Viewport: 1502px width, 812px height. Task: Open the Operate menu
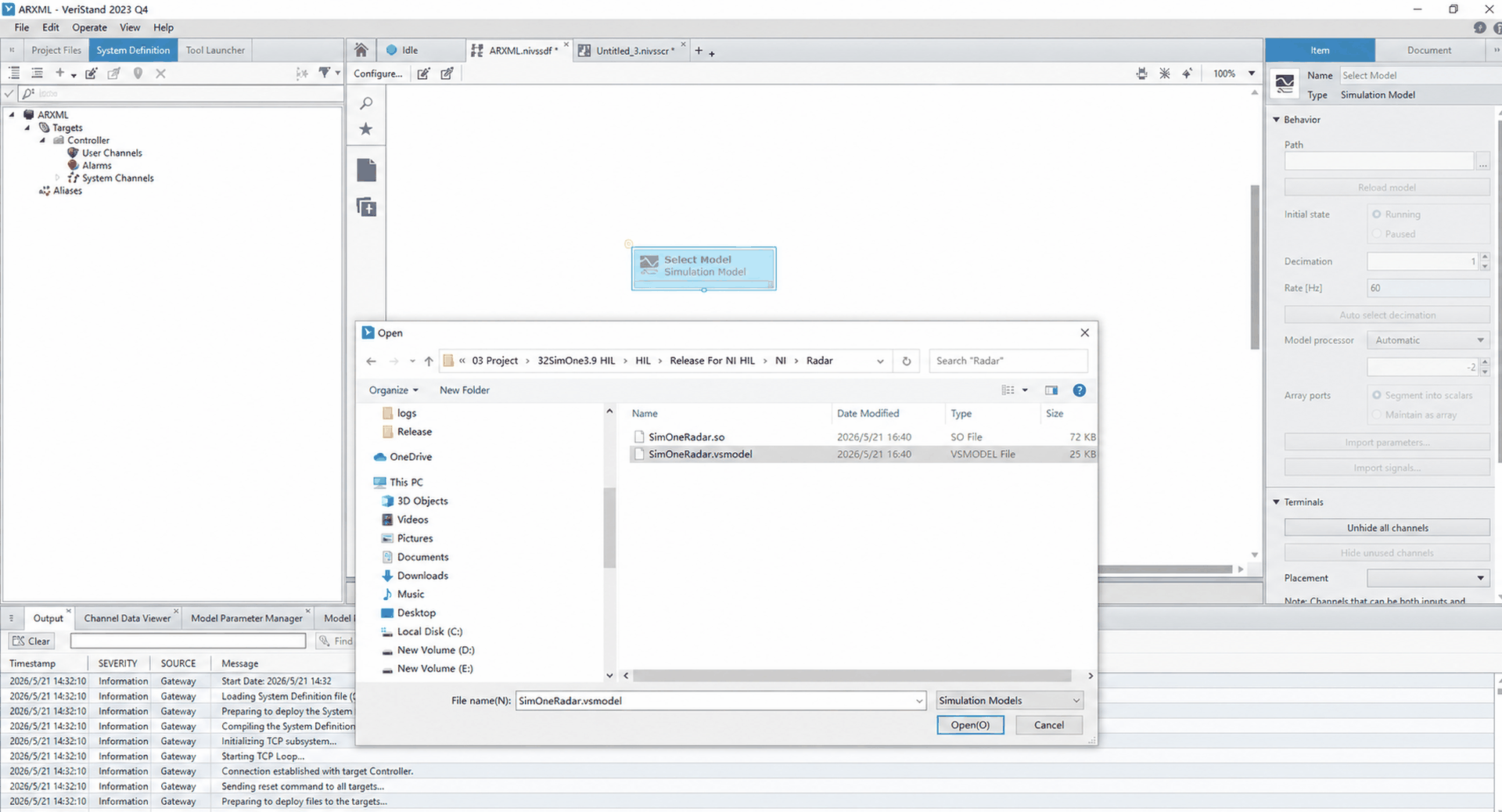90,27
